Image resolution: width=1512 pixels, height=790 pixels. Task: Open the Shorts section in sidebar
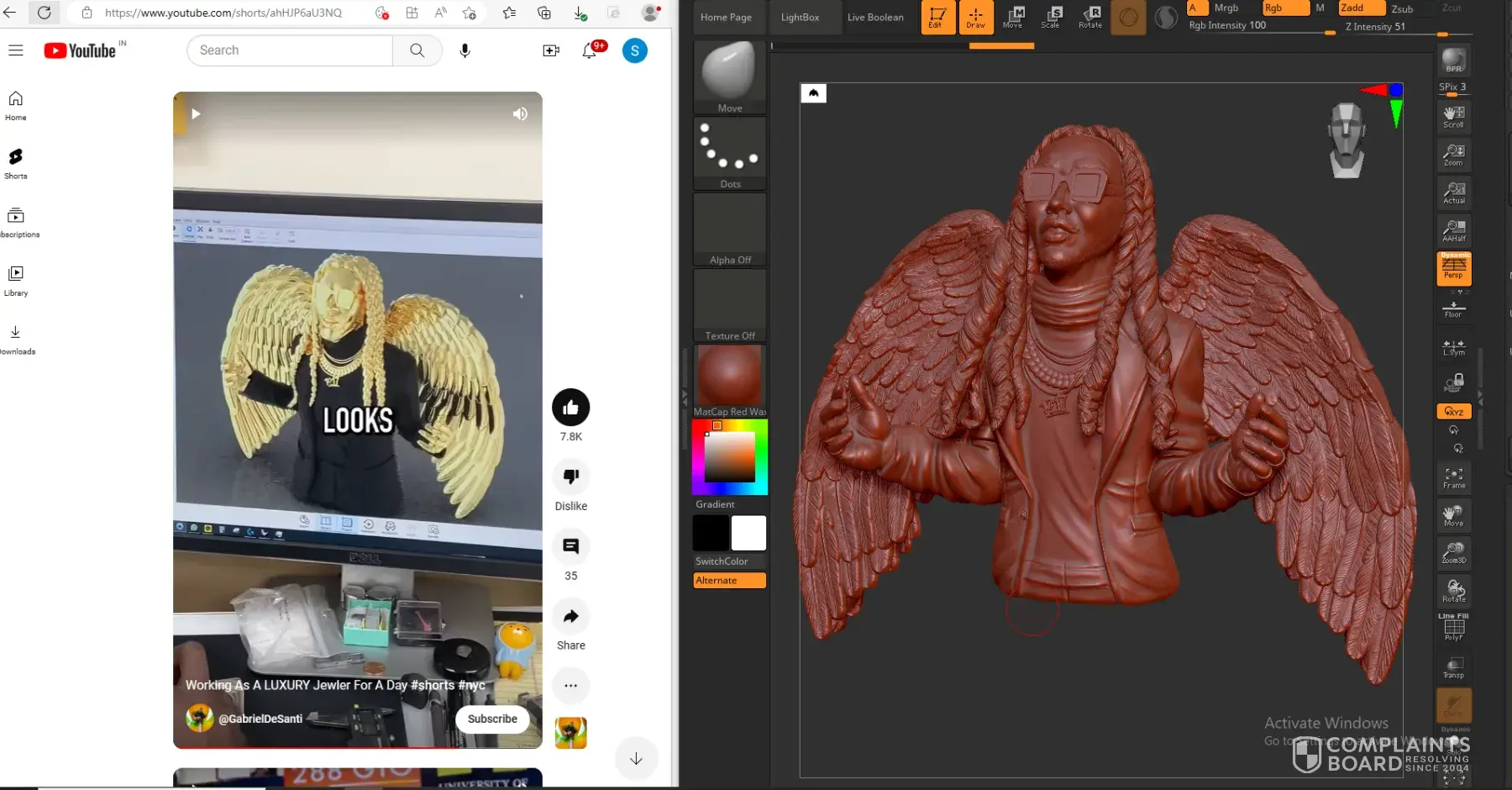click(16, 163)
